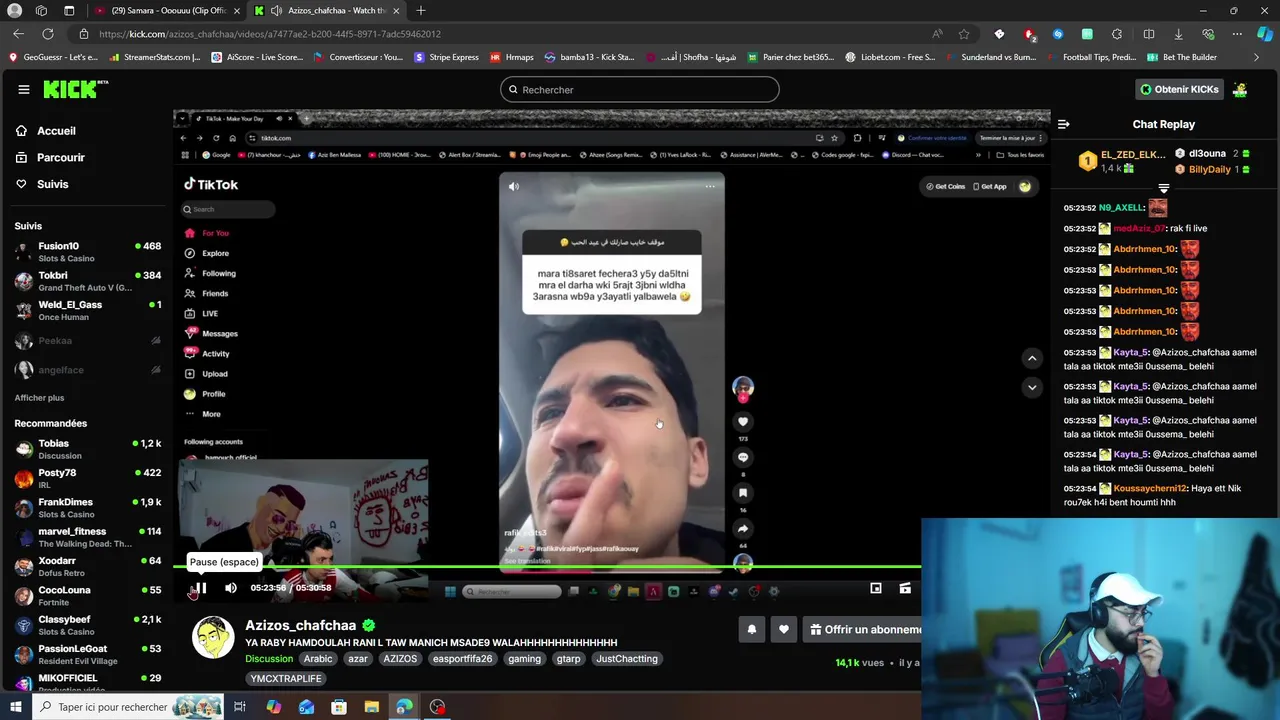Viewport: 1280px width, 720px height.
Task: Close the Samara YouTube tab
Action: (237, 10)
